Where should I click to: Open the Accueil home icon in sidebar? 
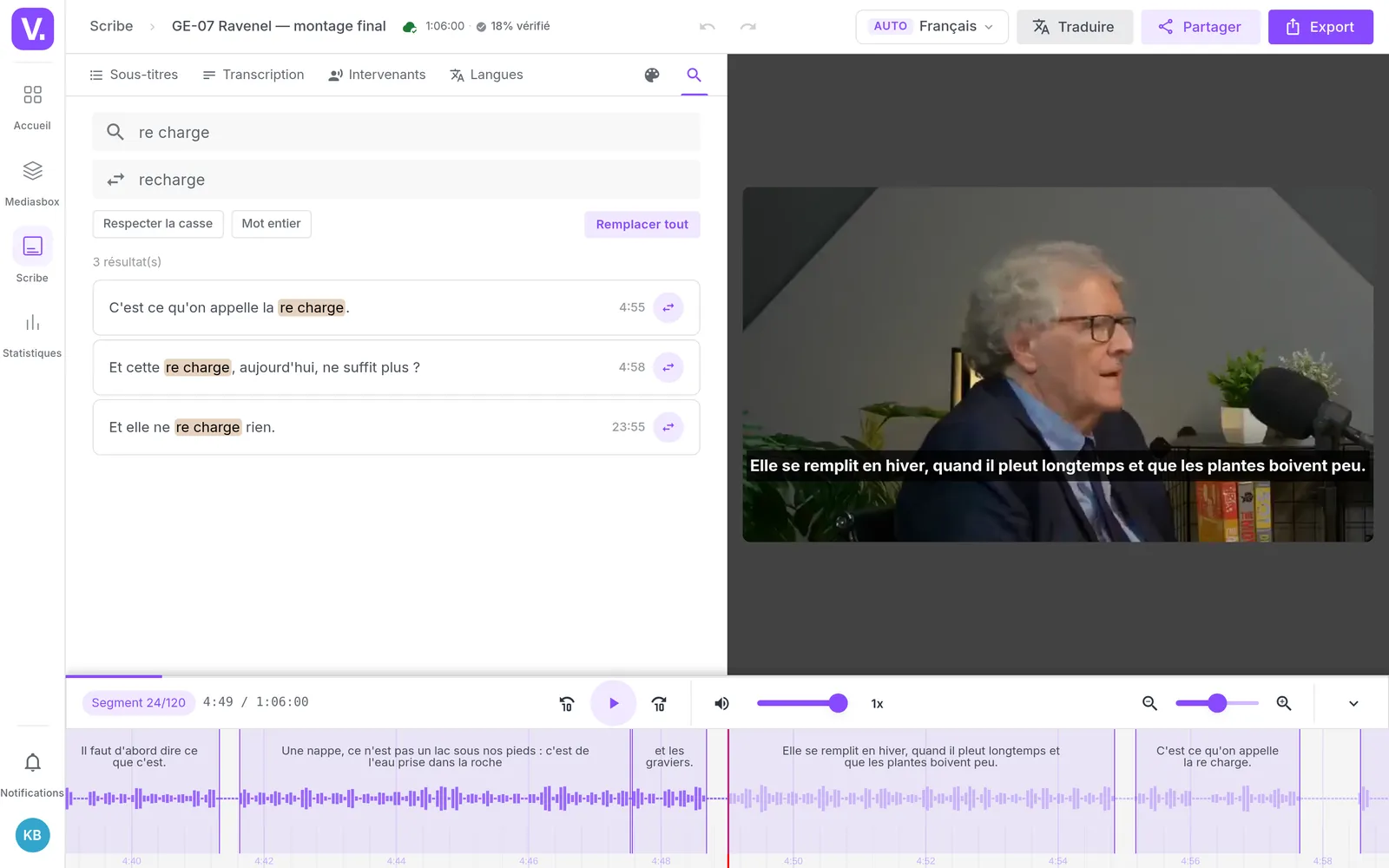coord(32,95)
